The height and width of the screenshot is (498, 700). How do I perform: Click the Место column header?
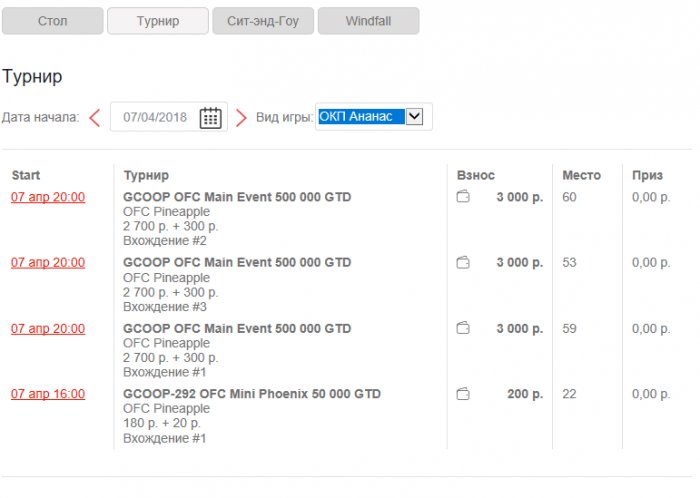(x=581, y=175)
